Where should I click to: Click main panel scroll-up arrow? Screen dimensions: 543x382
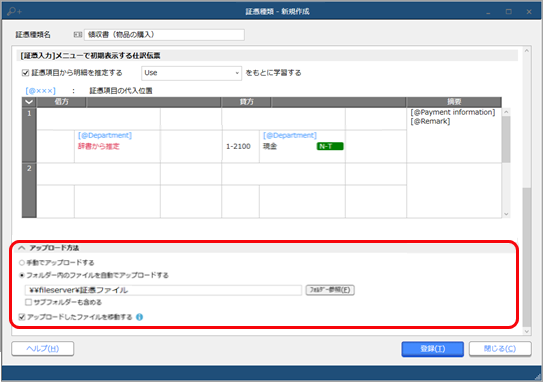(527, 51)
